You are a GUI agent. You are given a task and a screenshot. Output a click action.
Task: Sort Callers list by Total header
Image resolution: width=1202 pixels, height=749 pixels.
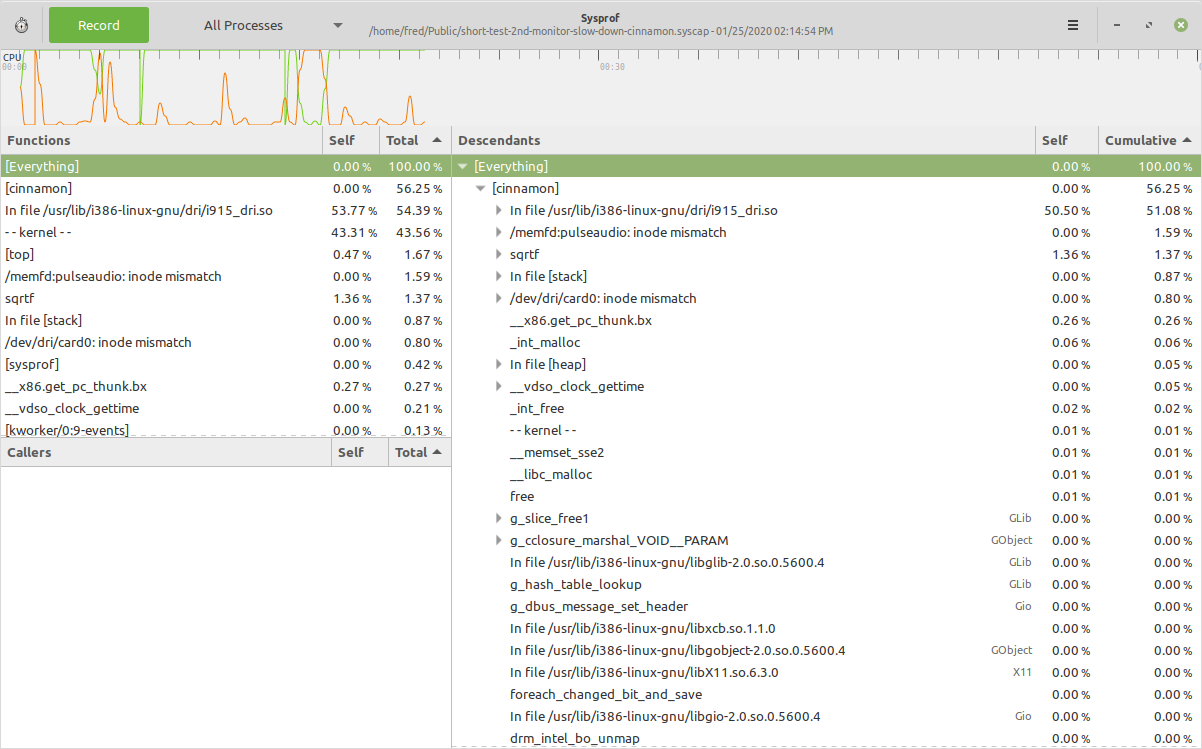click(419, 453)
